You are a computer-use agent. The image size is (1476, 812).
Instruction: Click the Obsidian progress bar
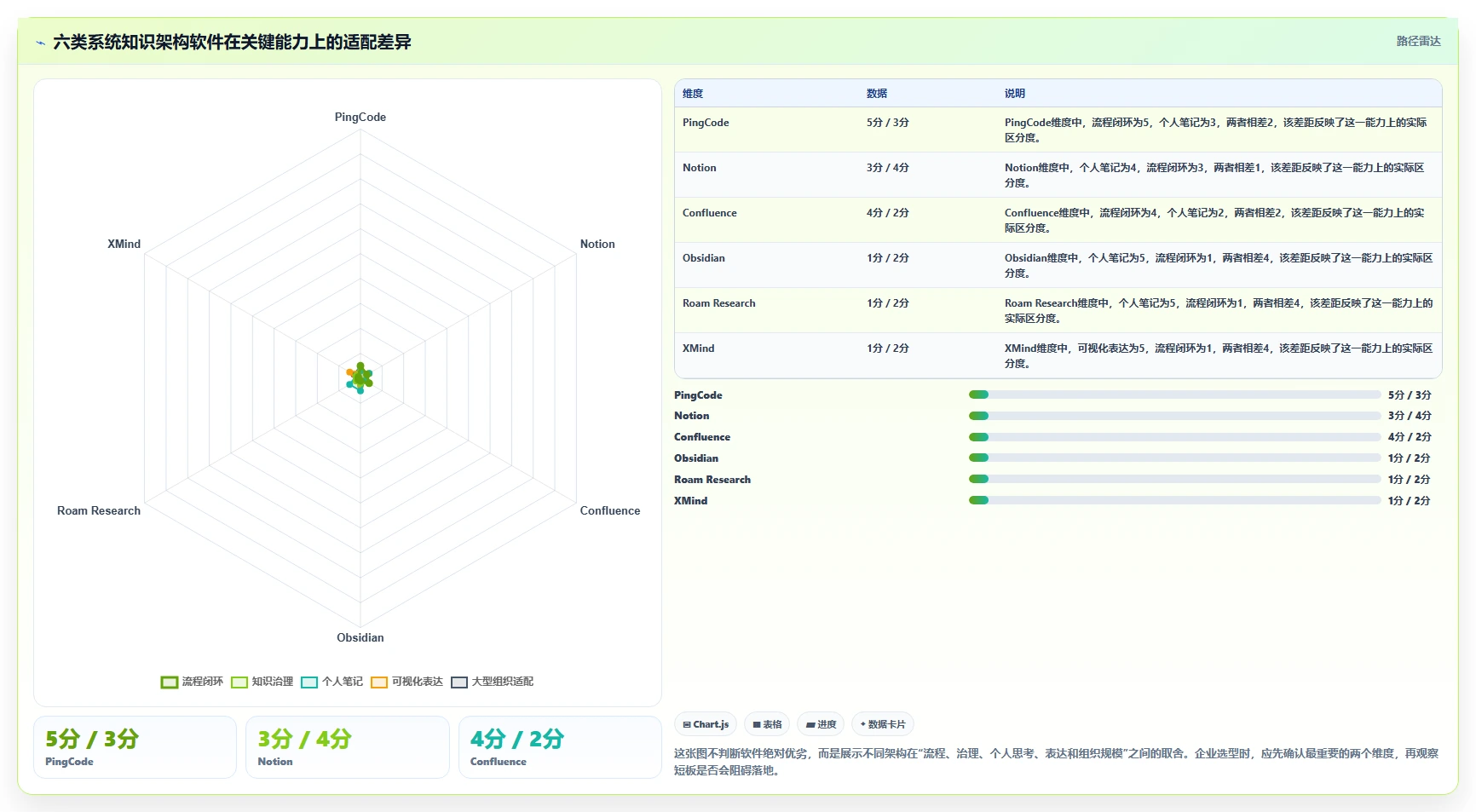[x=1174, y=458]
